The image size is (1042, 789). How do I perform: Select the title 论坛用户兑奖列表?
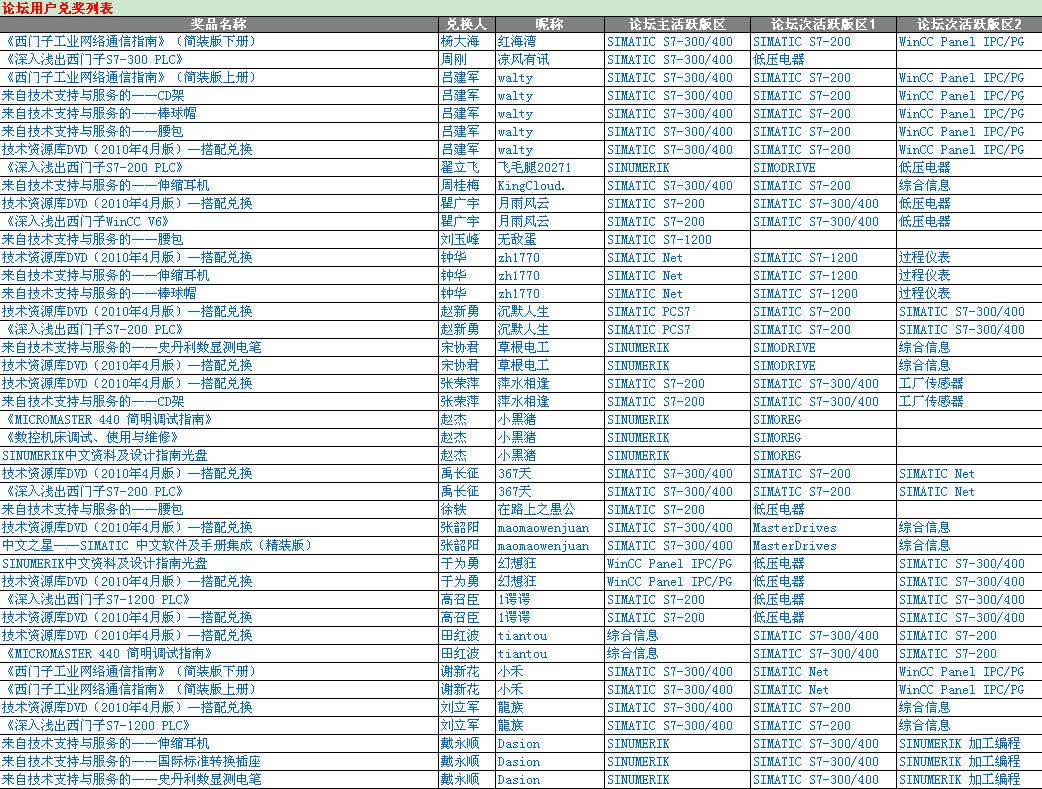point(57,8)
